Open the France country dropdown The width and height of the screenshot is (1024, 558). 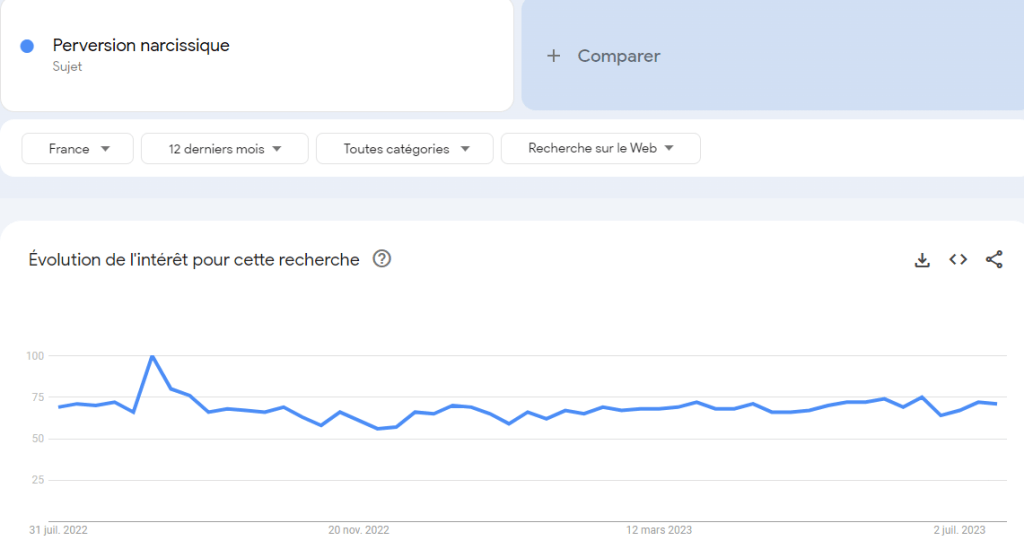click(x=78, y=149)
